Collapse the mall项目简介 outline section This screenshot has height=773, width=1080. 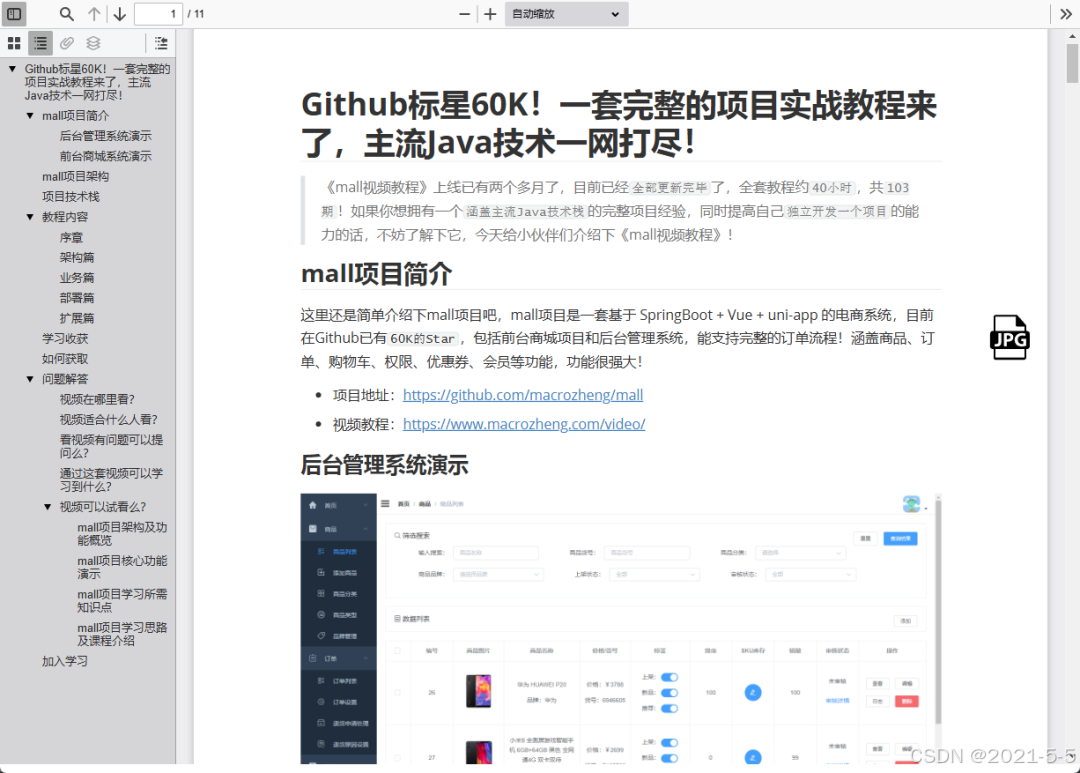27,115
